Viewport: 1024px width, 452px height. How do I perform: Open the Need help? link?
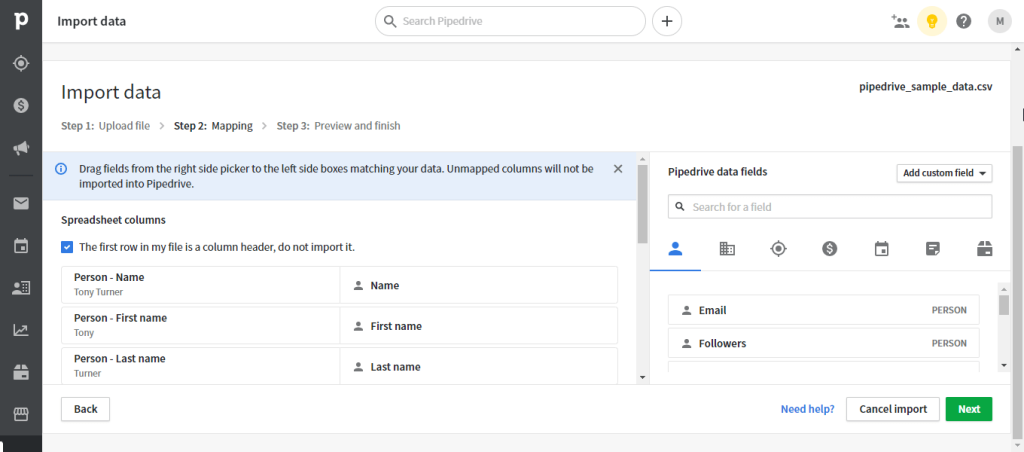(x=807, y=409)
